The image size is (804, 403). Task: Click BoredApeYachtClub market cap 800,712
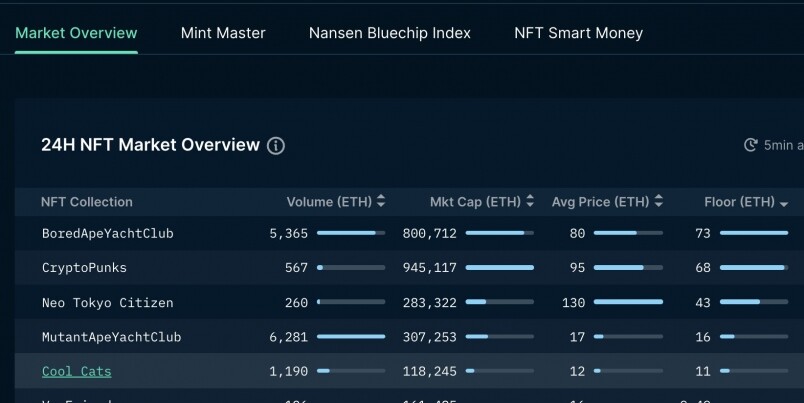(x=430, y=233)
